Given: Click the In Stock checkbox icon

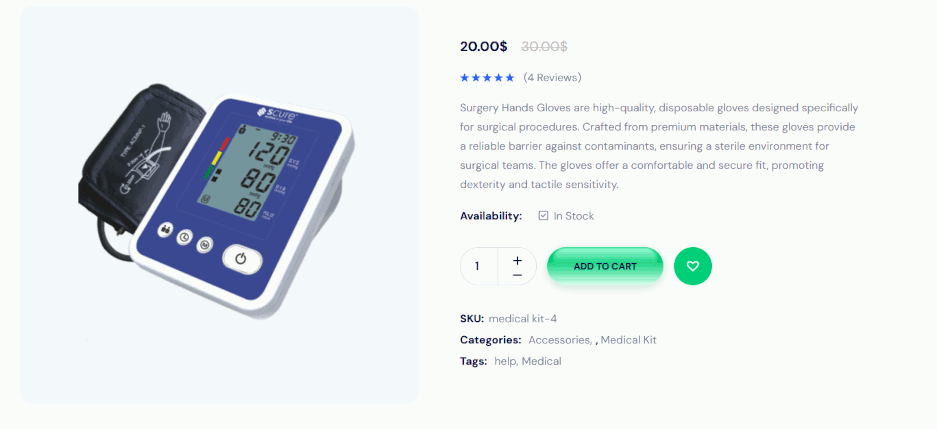Looking at the screenshot, I should coord(543,215).
